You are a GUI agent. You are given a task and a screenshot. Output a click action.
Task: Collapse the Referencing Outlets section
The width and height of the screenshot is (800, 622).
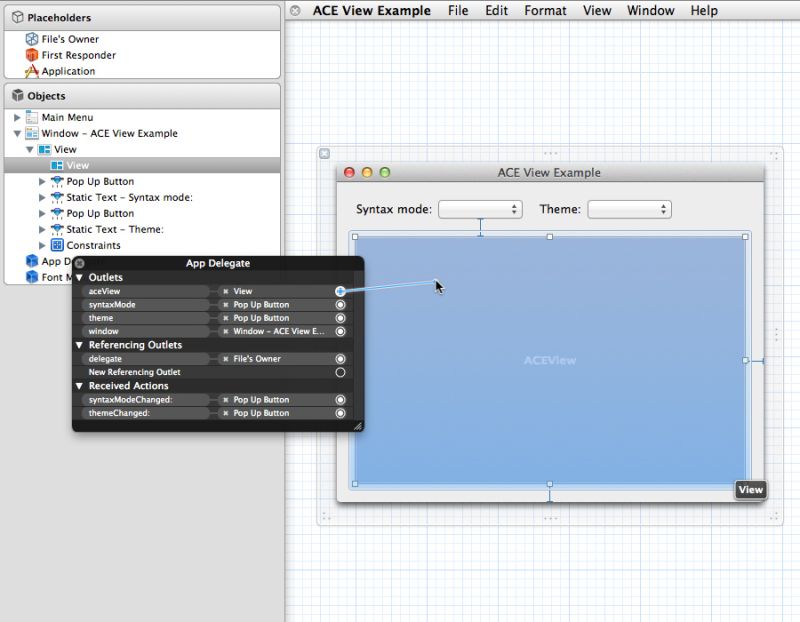(79, 345)
